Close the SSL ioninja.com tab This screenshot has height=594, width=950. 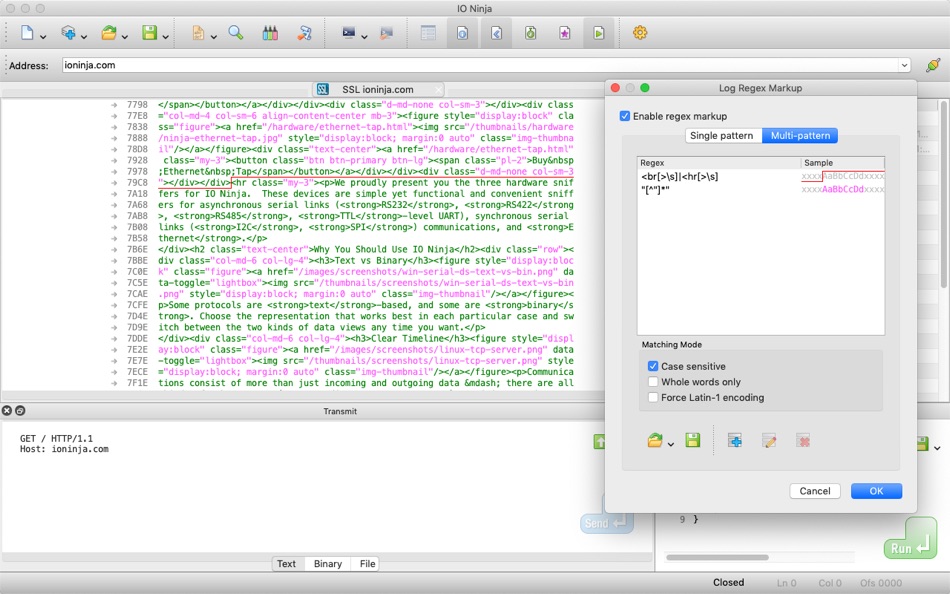click(x=438, y=90)
